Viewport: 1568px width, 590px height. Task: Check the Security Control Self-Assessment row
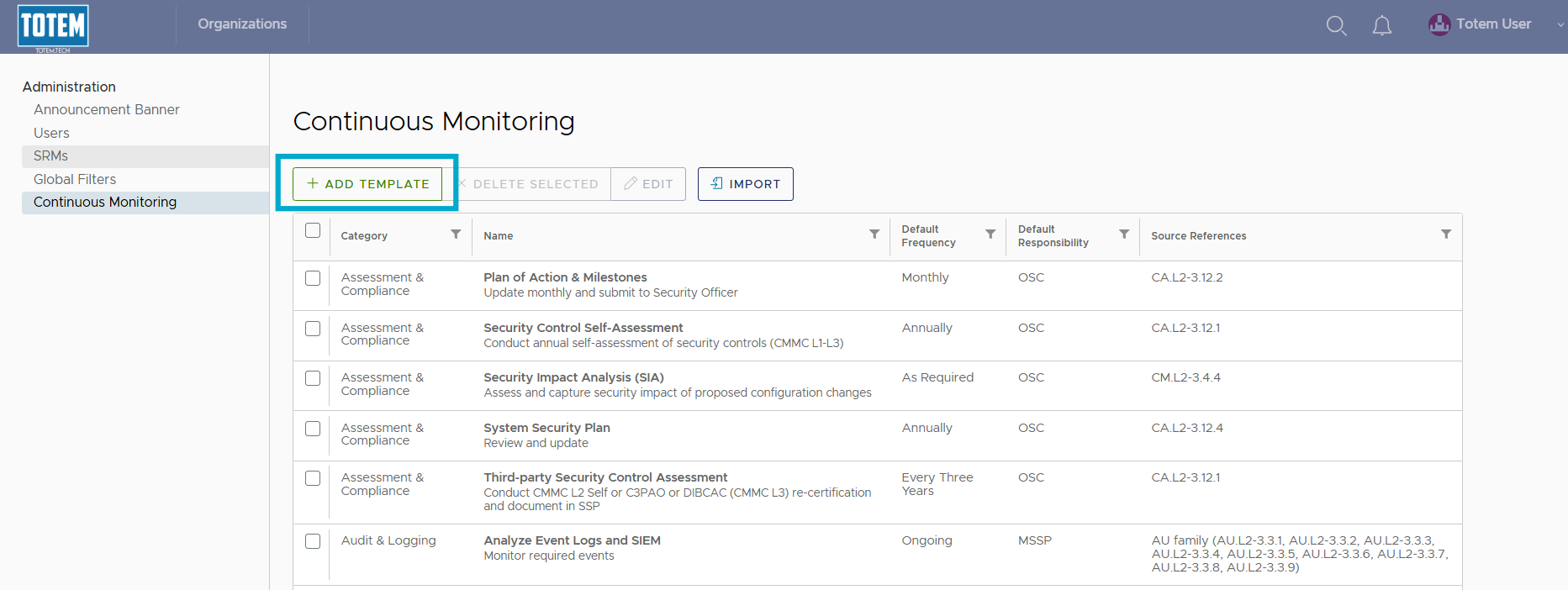coord(313,329)
